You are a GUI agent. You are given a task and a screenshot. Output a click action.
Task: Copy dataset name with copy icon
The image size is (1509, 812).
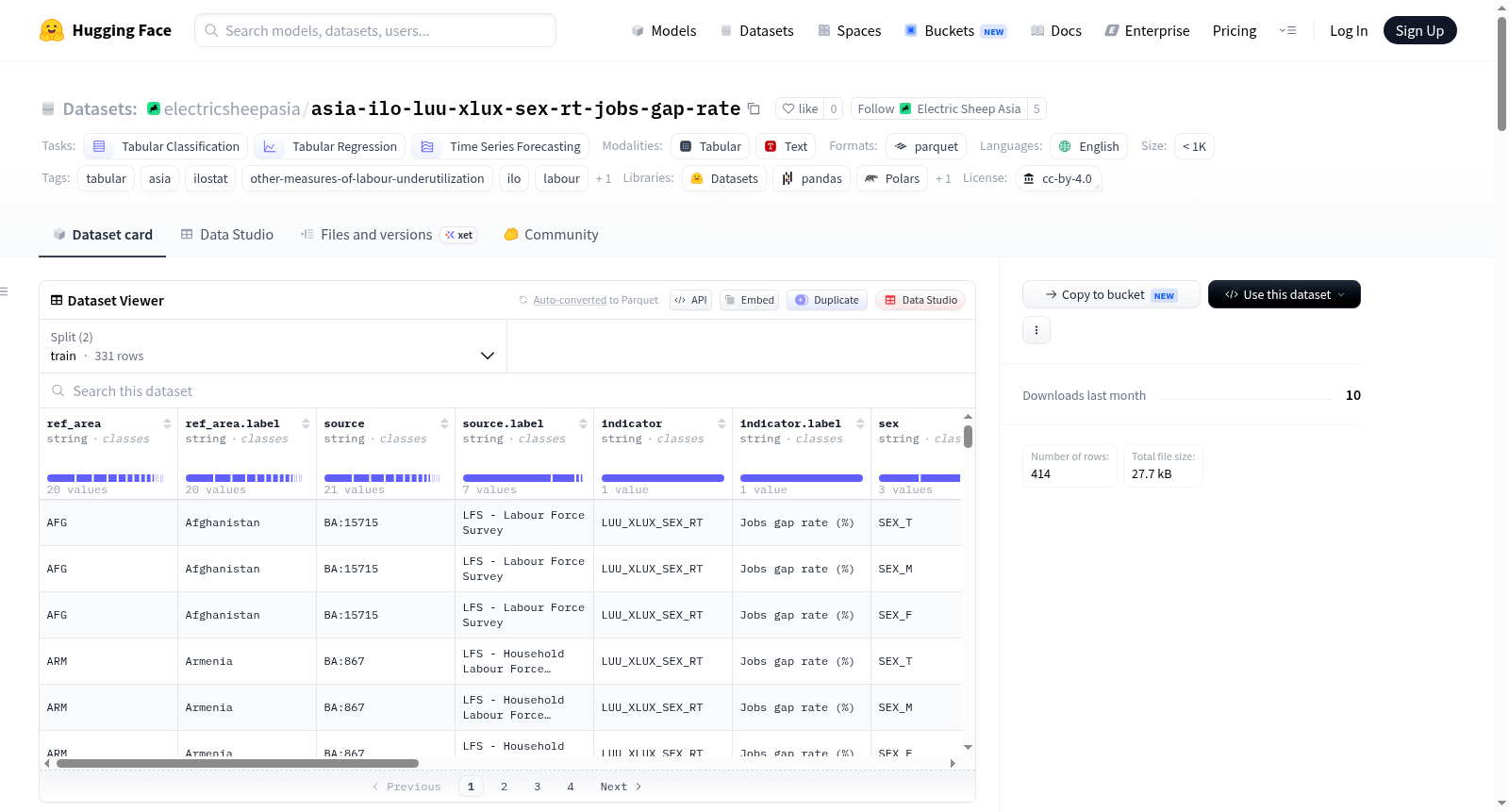[754, 108]
